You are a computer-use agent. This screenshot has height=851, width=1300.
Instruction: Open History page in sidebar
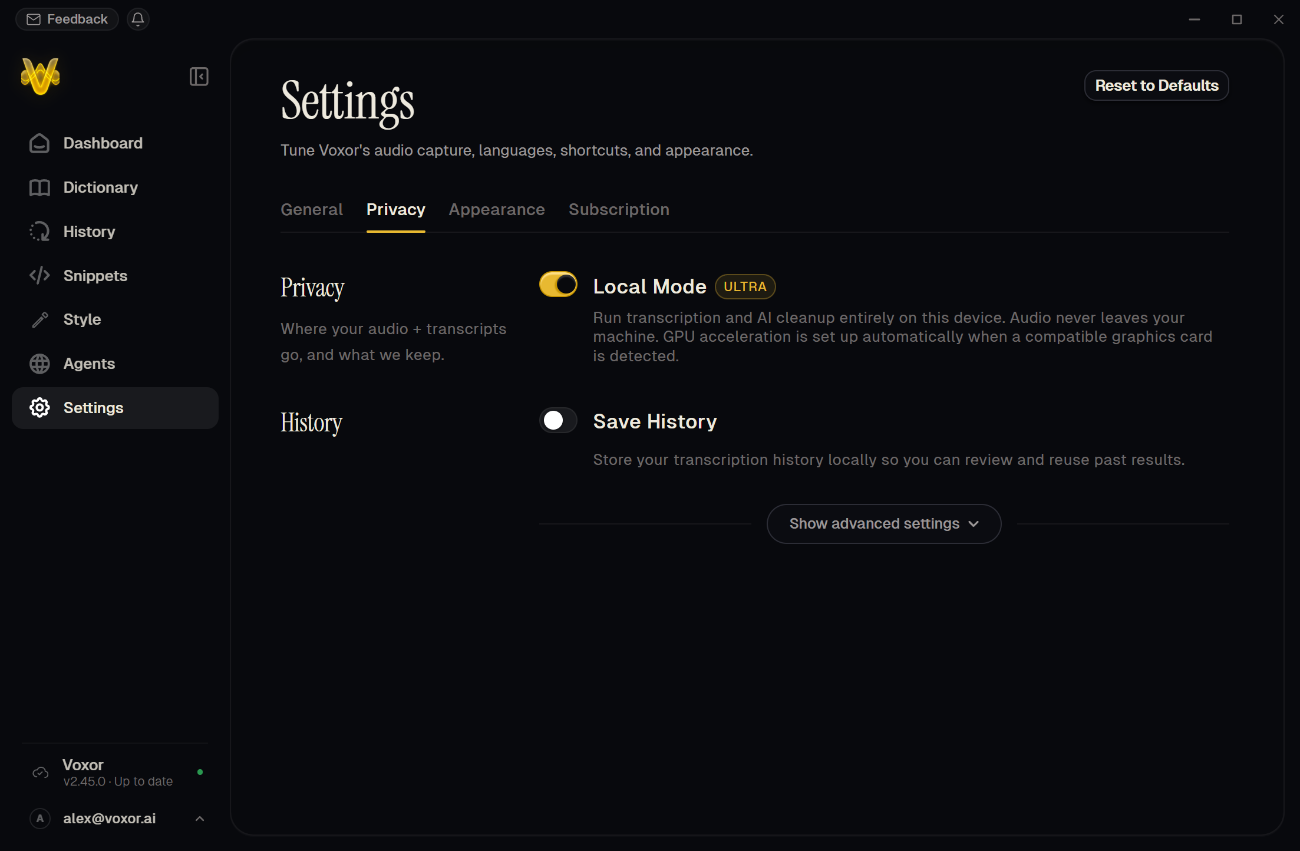tap(115, 231)
